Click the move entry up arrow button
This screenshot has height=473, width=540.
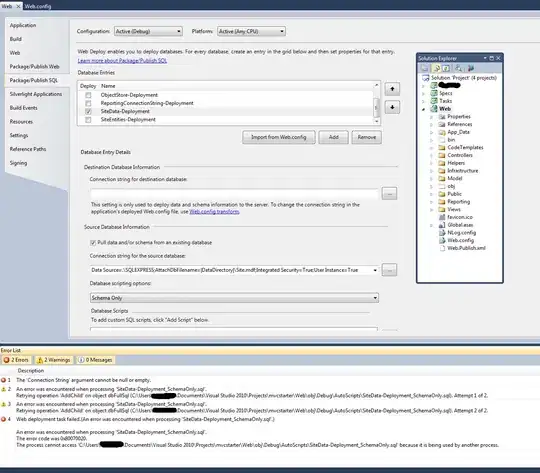tap(392, 89)
